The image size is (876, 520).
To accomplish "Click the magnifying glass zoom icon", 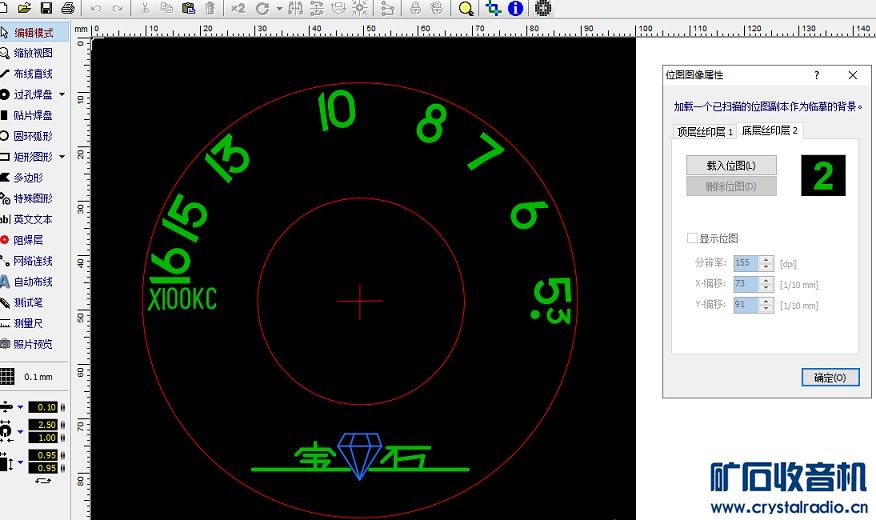I will pyautogui.click(x=466, y=9).
